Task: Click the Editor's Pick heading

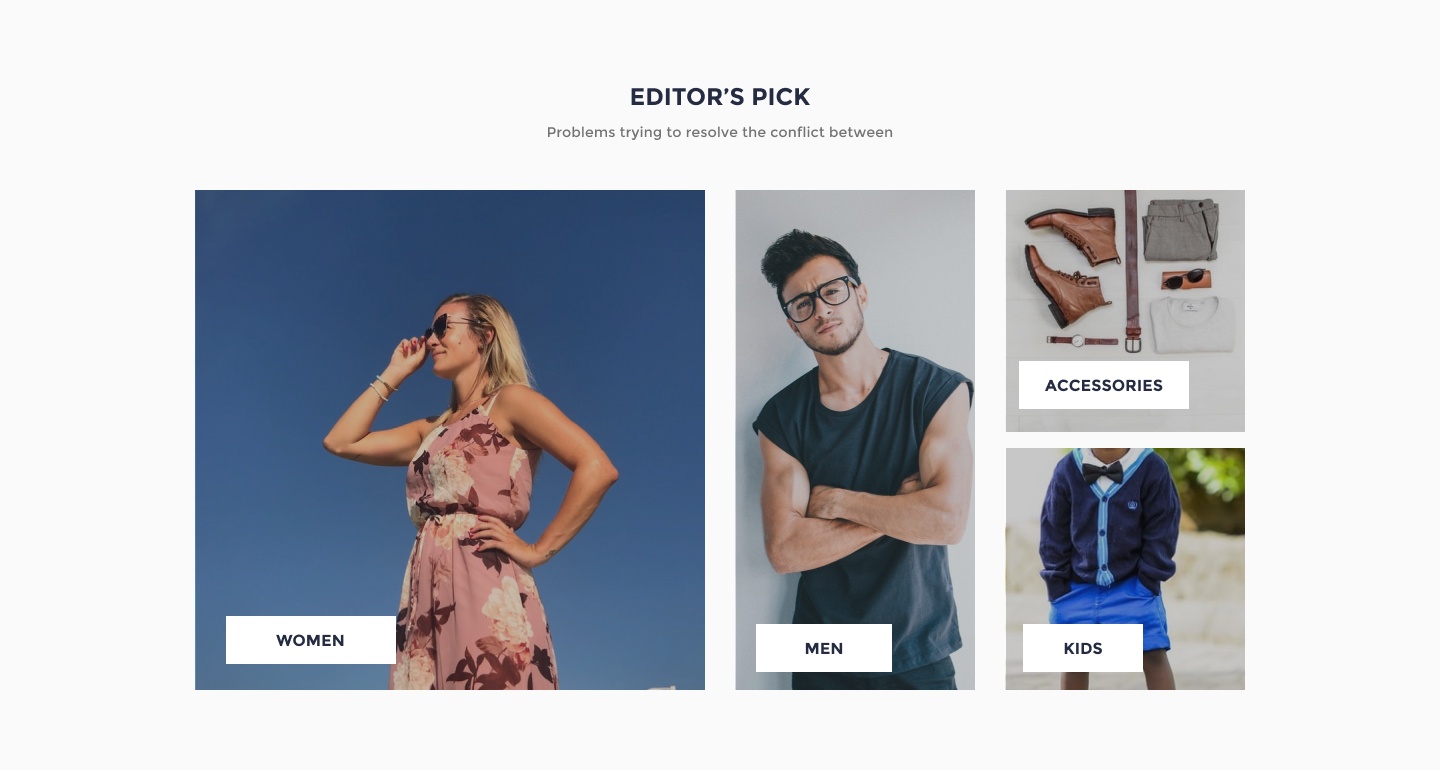Action: coord(720,97)
